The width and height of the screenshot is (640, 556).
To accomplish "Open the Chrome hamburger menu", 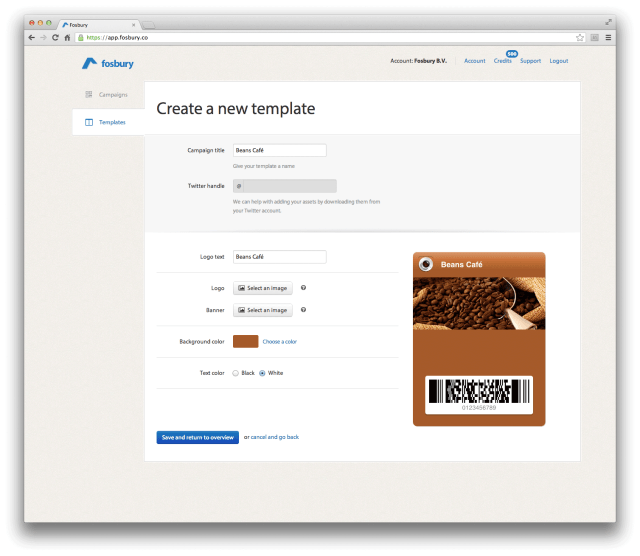I will click(608, 38).
